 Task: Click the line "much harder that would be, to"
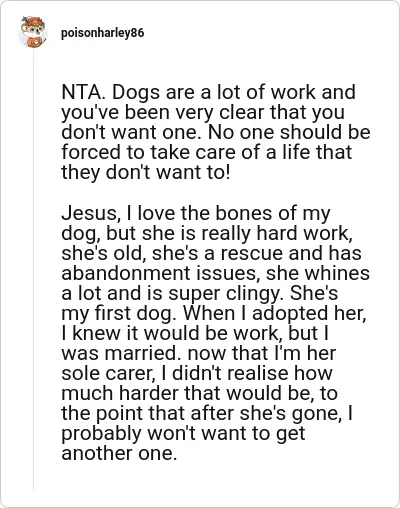point(200,393)
